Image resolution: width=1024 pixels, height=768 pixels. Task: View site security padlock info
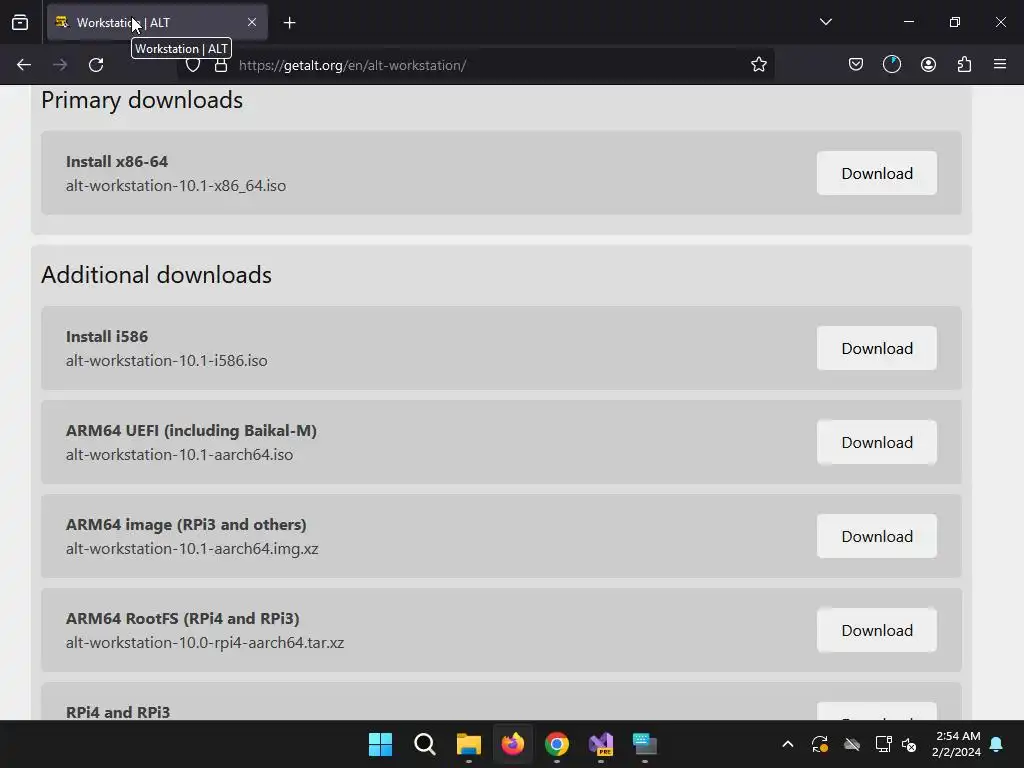(221, 65)
